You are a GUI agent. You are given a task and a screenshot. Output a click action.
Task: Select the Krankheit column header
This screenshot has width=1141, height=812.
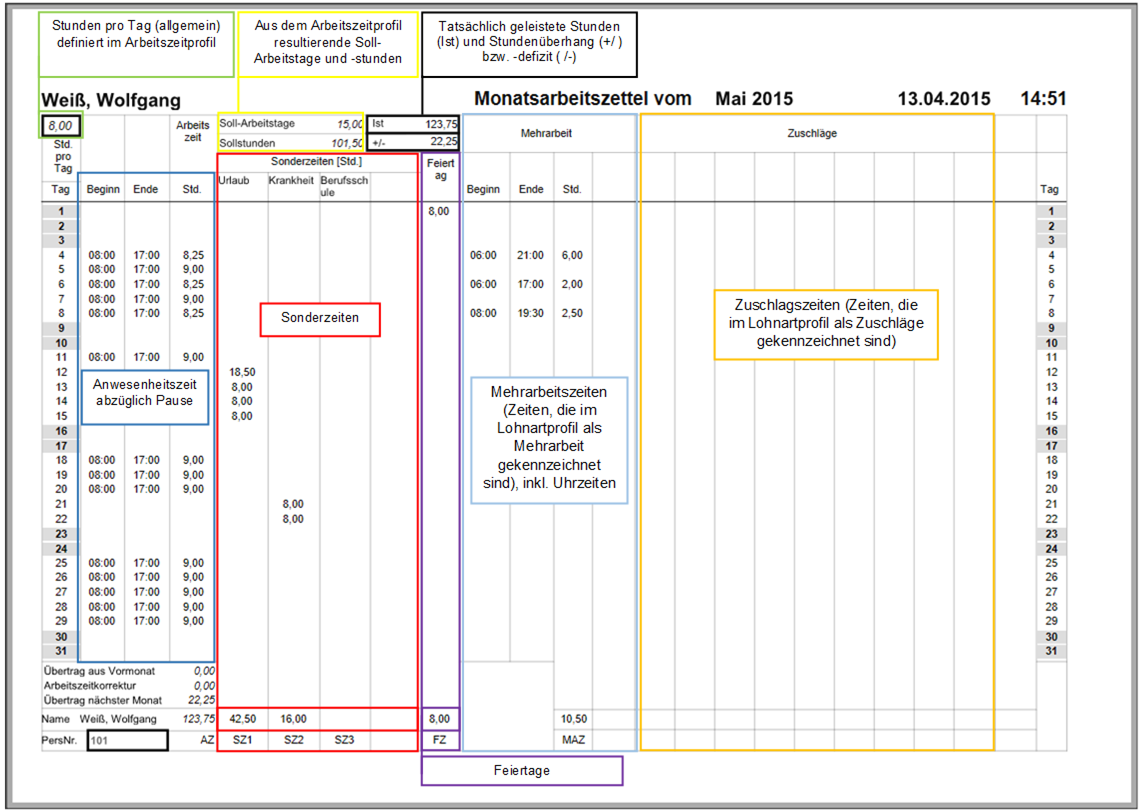coord(291,180)
